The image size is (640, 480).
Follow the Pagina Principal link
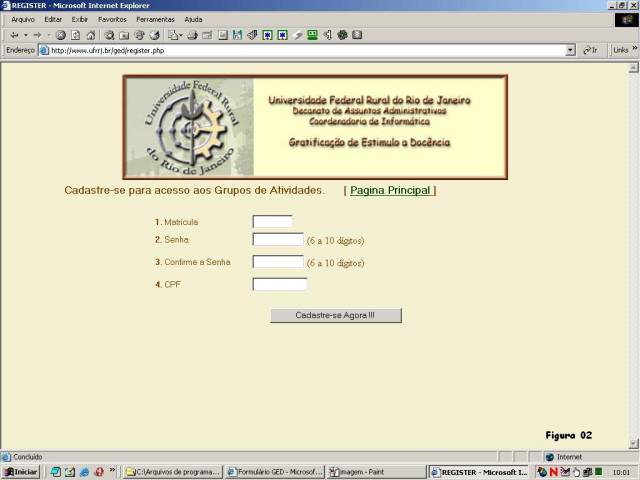click(x=390, y=191)
